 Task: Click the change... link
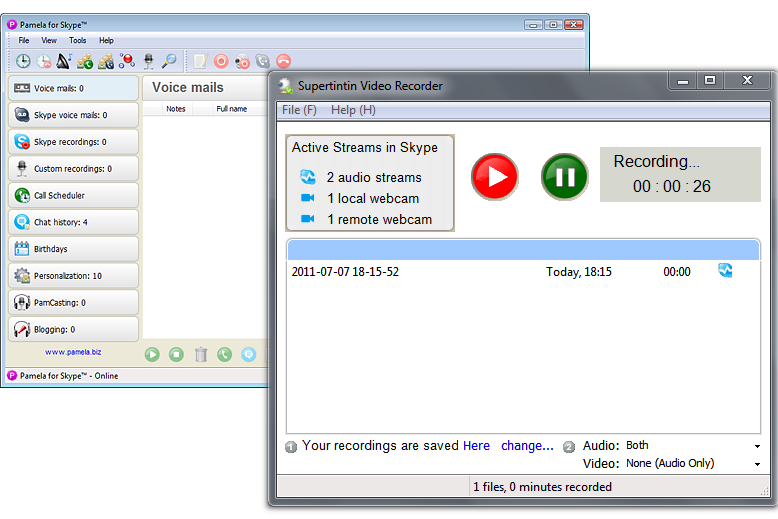pyautogui.click(x=527, y=446)
